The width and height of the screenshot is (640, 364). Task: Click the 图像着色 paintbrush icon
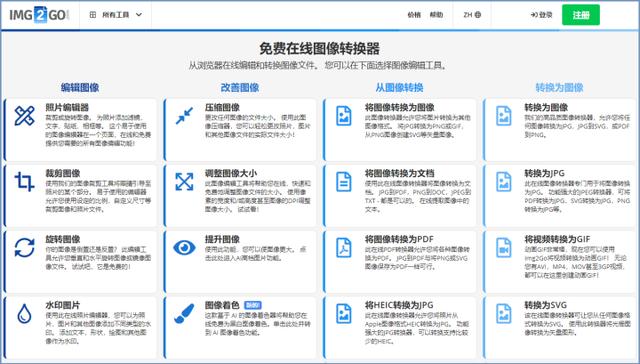pyautogui.click(x=184, y=314)
